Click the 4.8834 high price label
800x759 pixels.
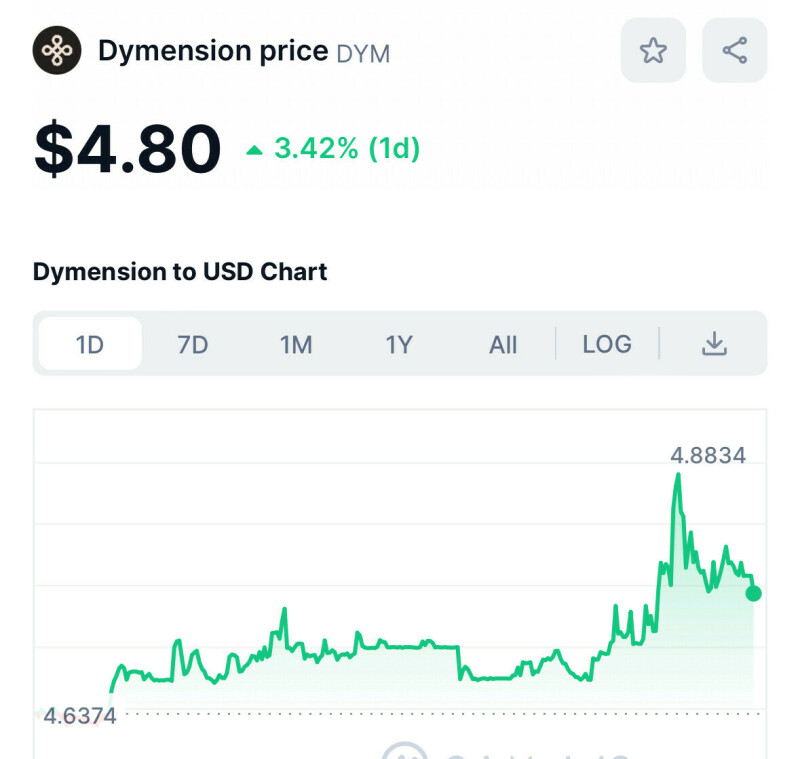point(708,456)
